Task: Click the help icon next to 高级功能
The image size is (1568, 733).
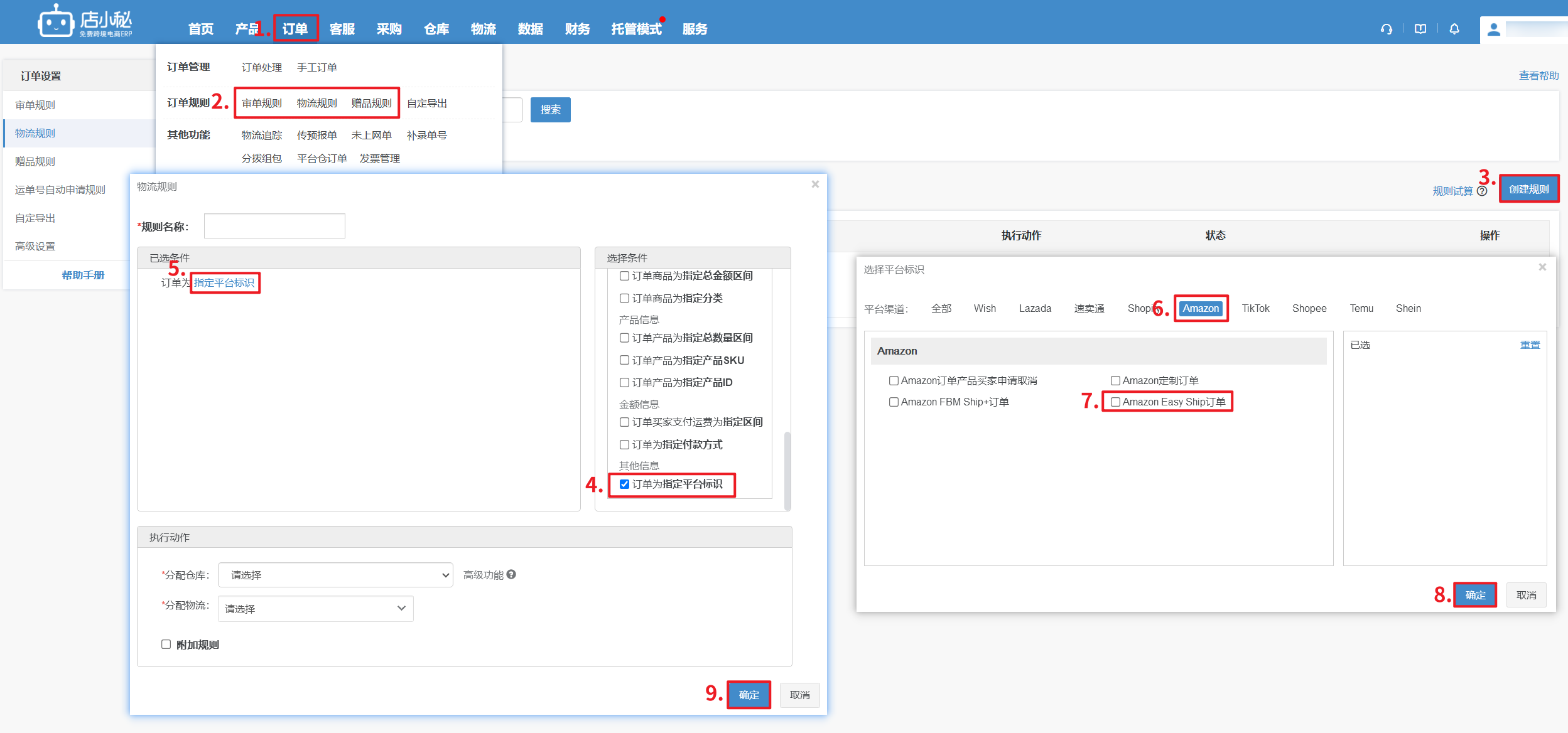Action: [511, 574]
